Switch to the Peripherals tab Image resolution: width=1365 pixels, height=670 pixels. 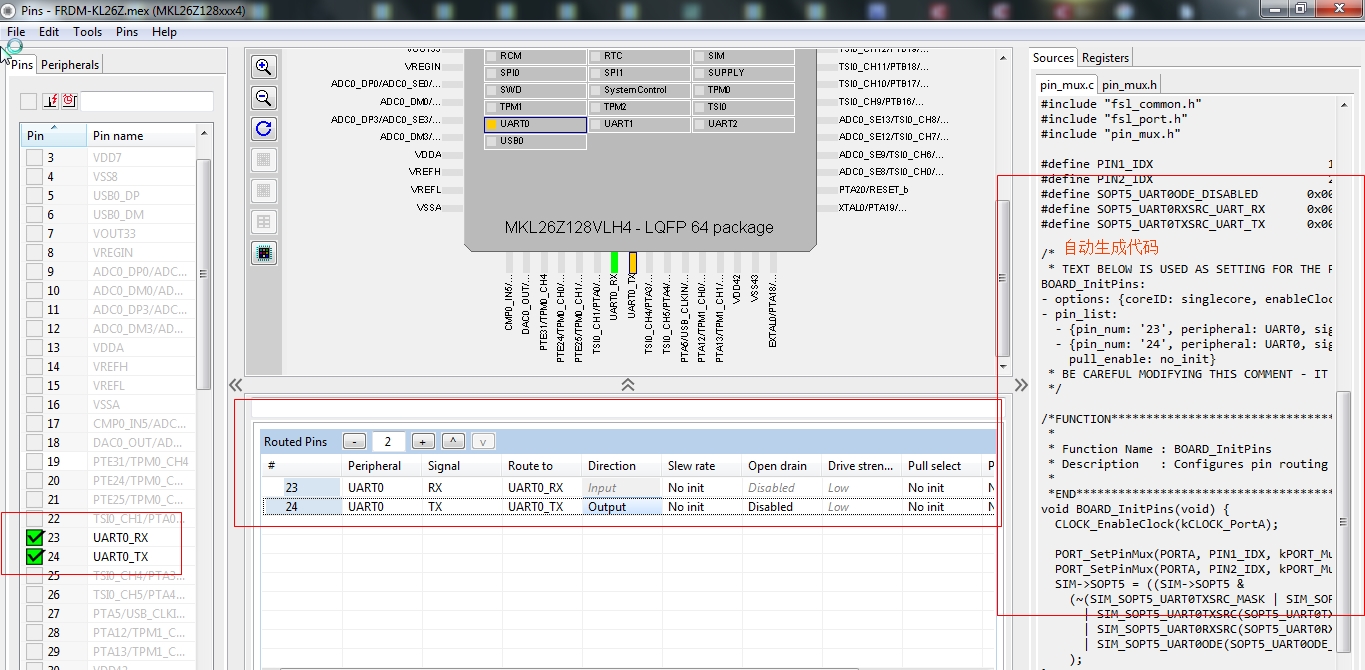[x=70, y=65]
